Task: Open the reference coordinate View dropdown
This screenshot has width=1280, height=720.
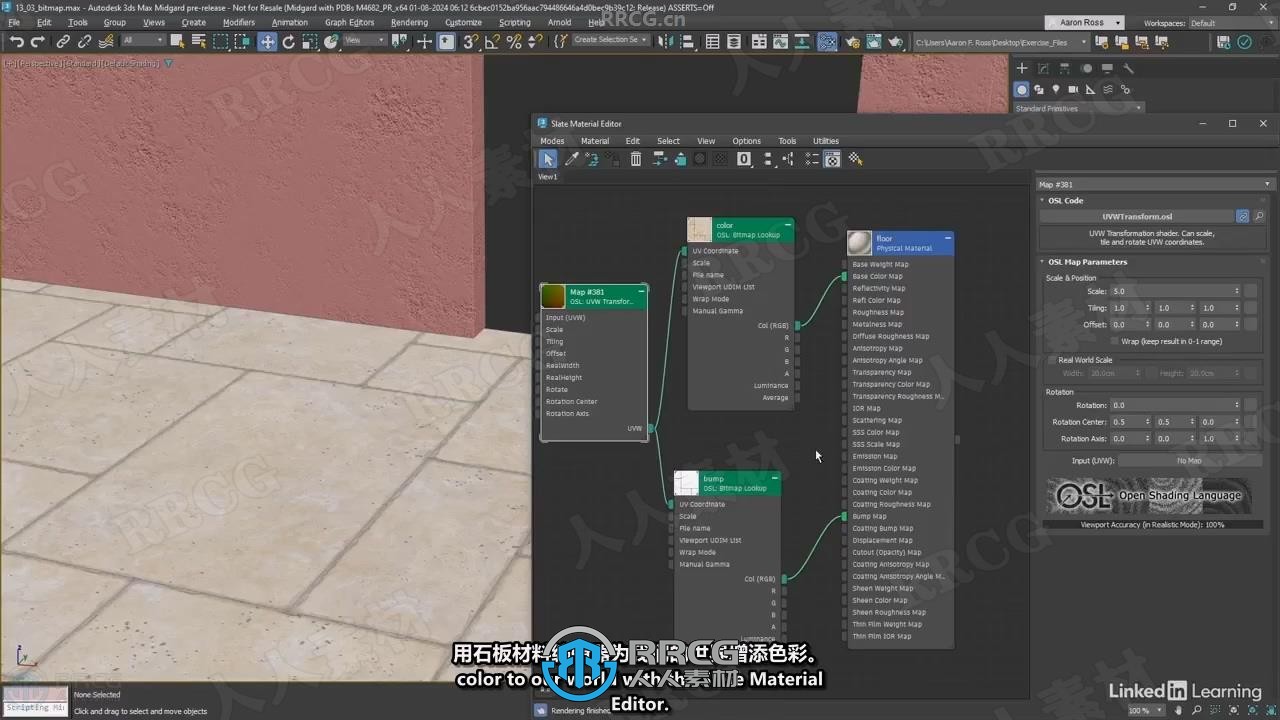Action: click(365, 41)
